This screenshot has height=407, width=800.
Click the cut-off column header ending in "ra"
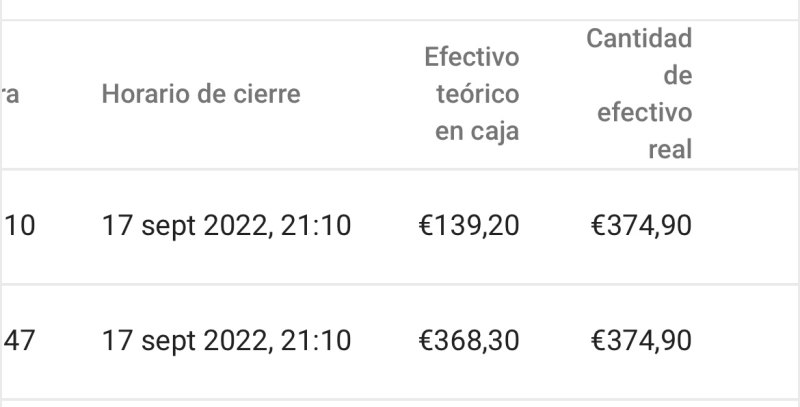(x=14, y=95)
